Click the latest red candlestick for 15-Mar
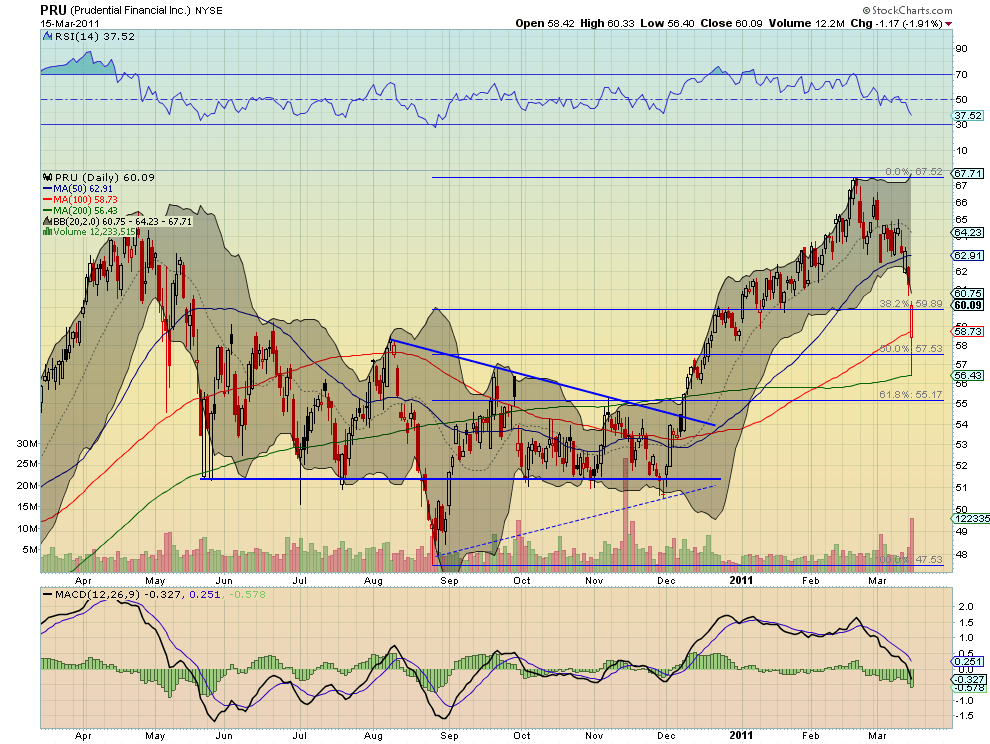The height and width of the screenshot is (744, 990). pyautogui.click(x=912, y=319)
